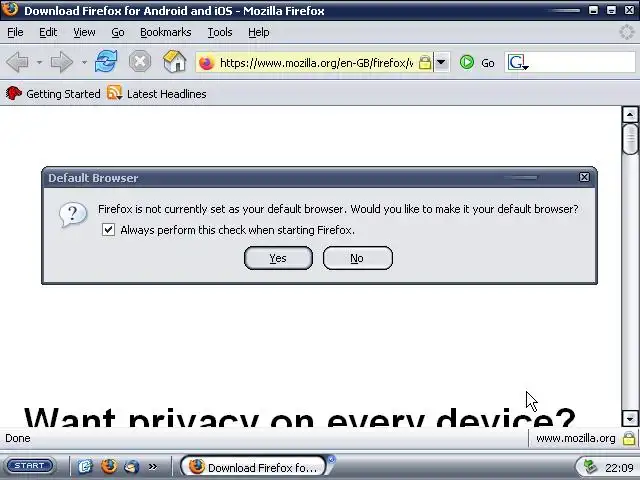Open the Back history dropdown arrow
This screenshot has height=480, width=640.
click(x=39, y=62)
